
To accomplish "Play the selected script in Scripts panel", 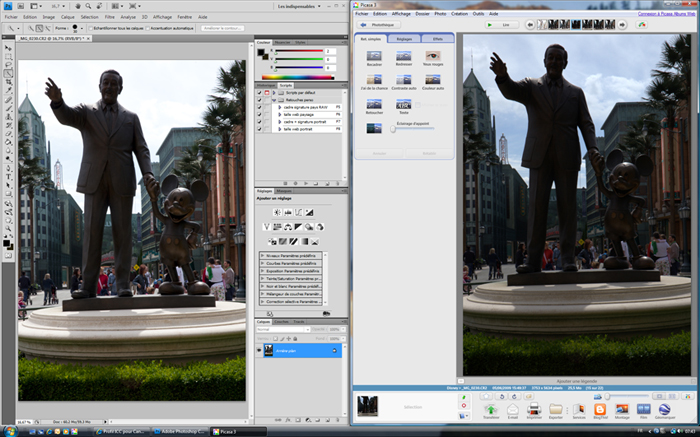I will click(306, 183).
